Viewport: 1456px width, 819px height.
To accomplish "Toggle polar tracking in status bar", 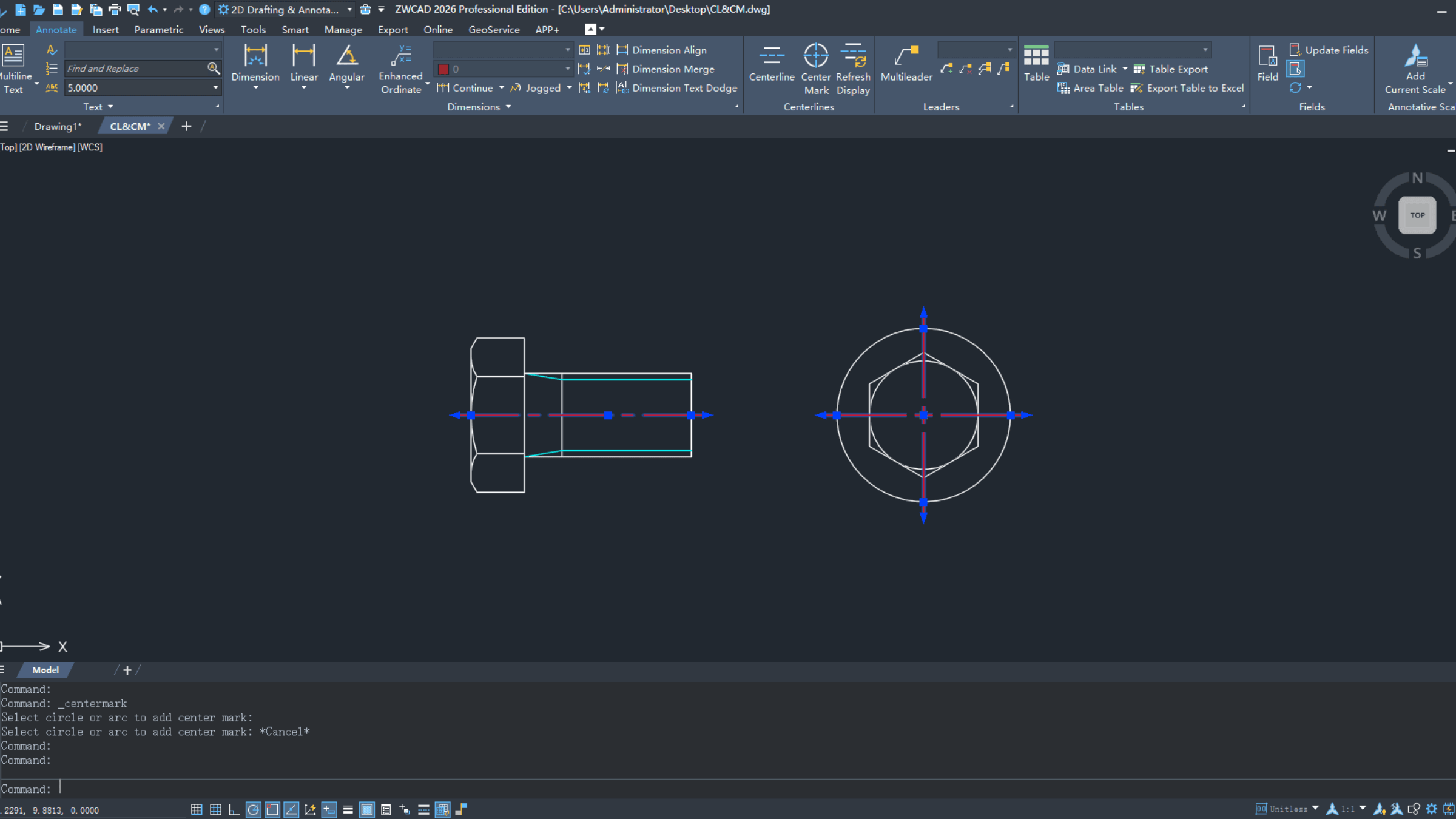I will [x=253, y=809].
